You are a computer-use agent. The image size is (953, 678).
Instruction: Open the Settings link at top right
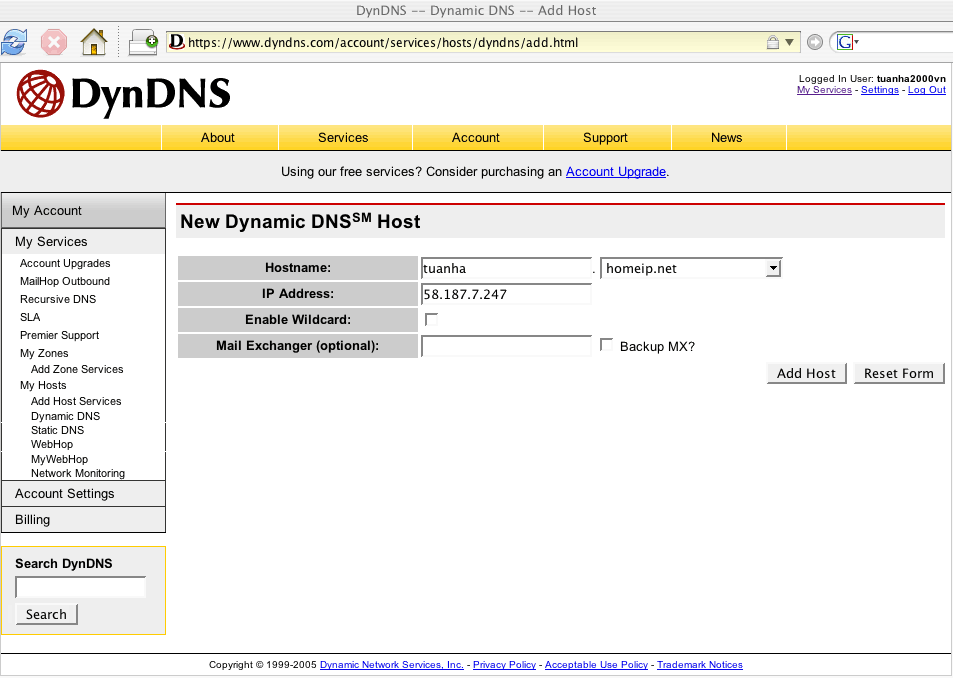tap(879, 90)
